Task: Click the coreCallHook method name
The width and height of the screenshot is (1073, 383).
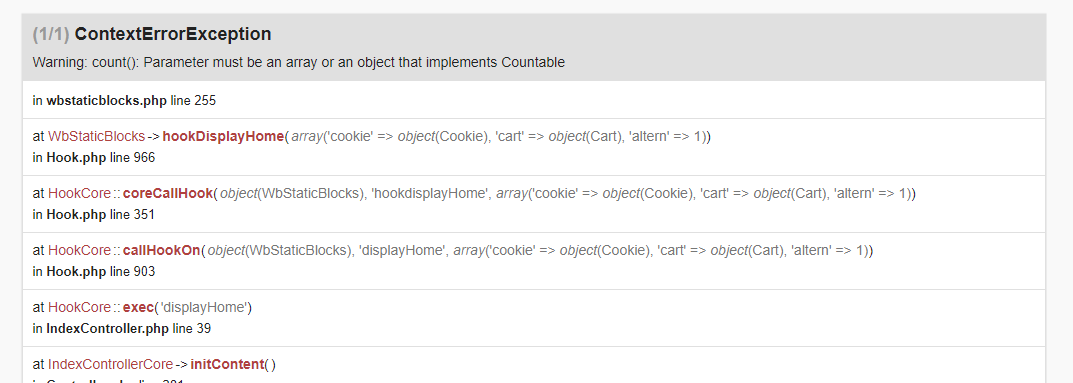Action: coord(168,193)
